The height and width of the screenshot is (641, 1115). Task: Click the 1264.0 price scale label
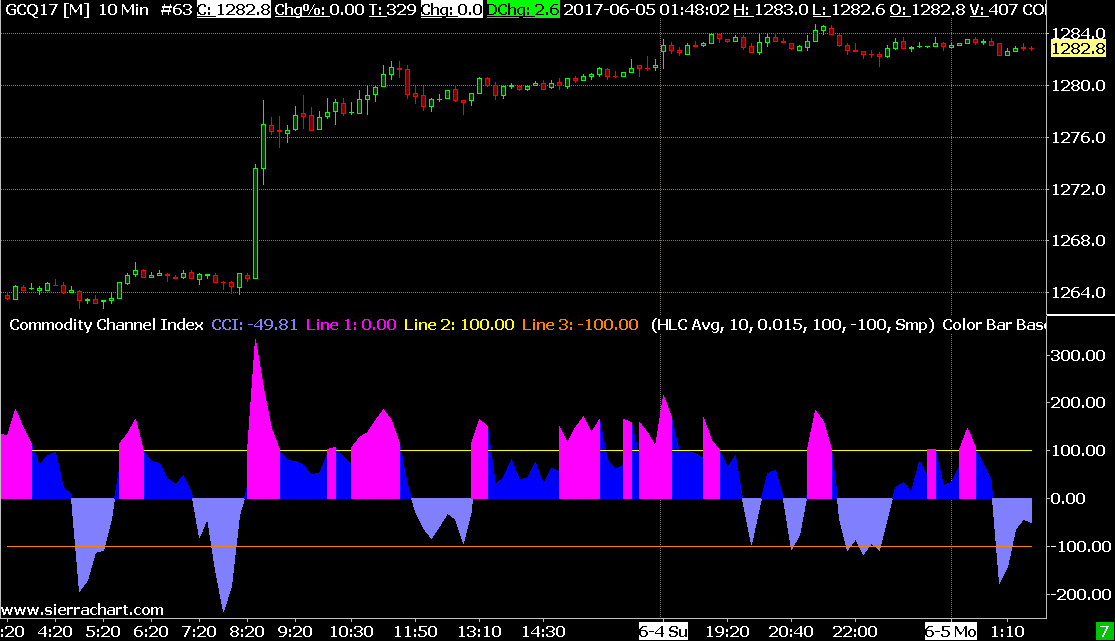tap(1078, 292)
